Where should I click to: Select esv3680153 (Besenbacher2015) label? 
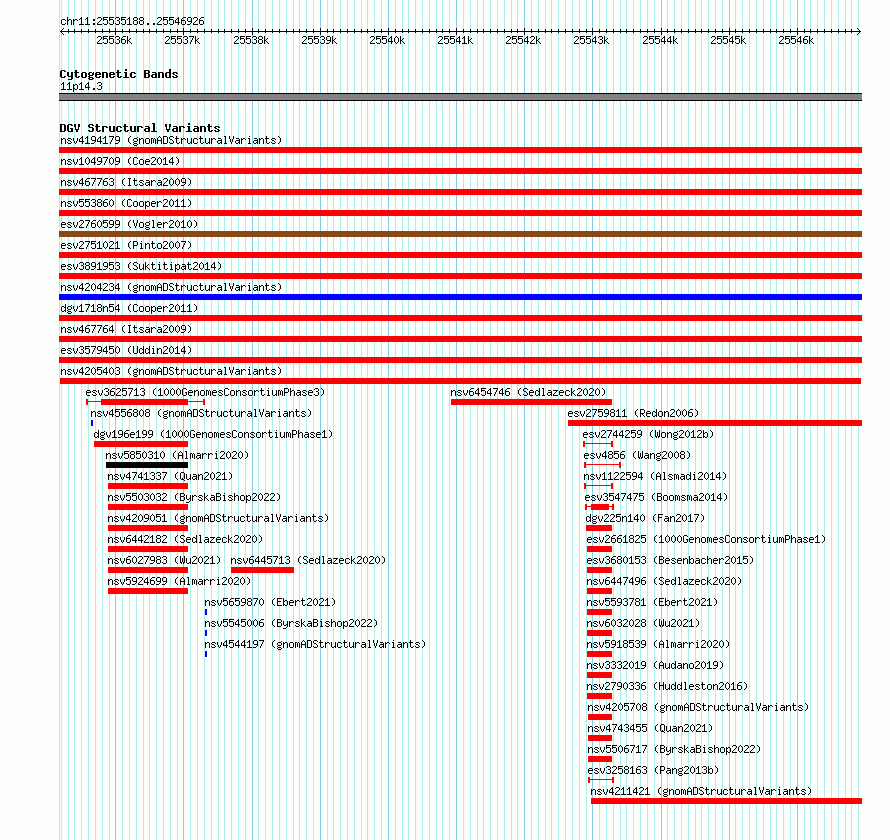[670, 560]
